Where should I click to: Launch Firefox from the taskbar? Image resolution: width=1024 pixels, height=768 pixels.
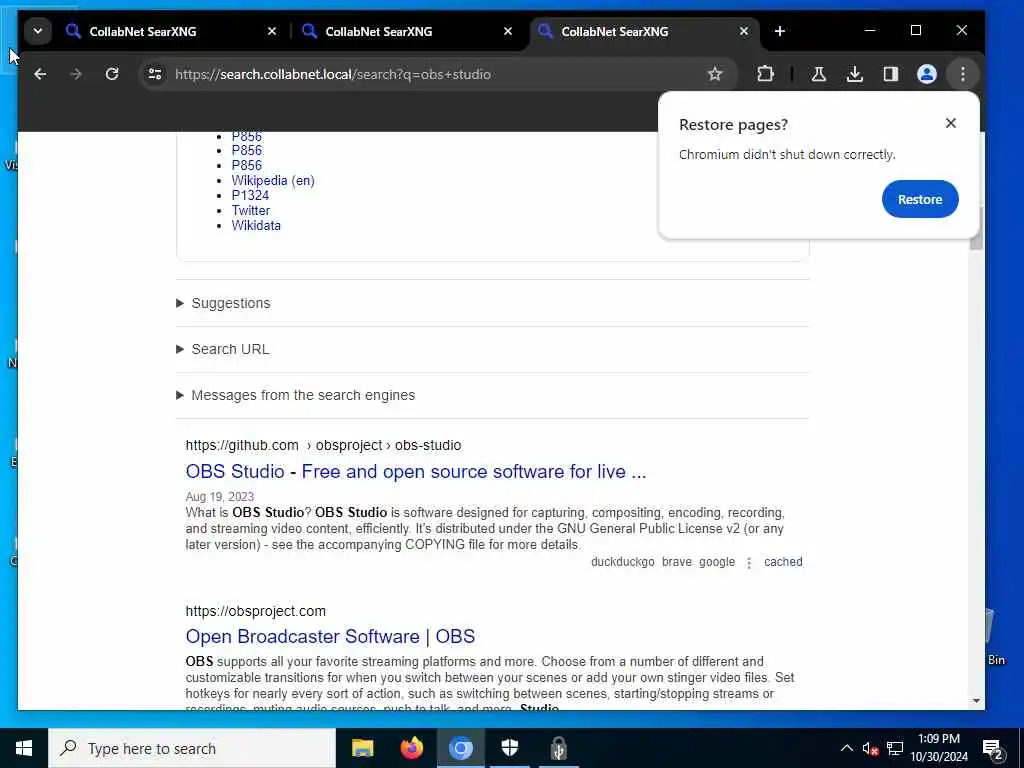411,748
